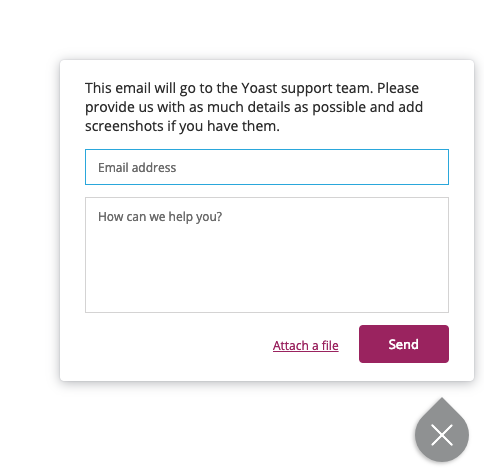The width and height of the screenshot is (498, 473).
Task: Choose the underlined Attach a file text
Action: coord(305,345)
